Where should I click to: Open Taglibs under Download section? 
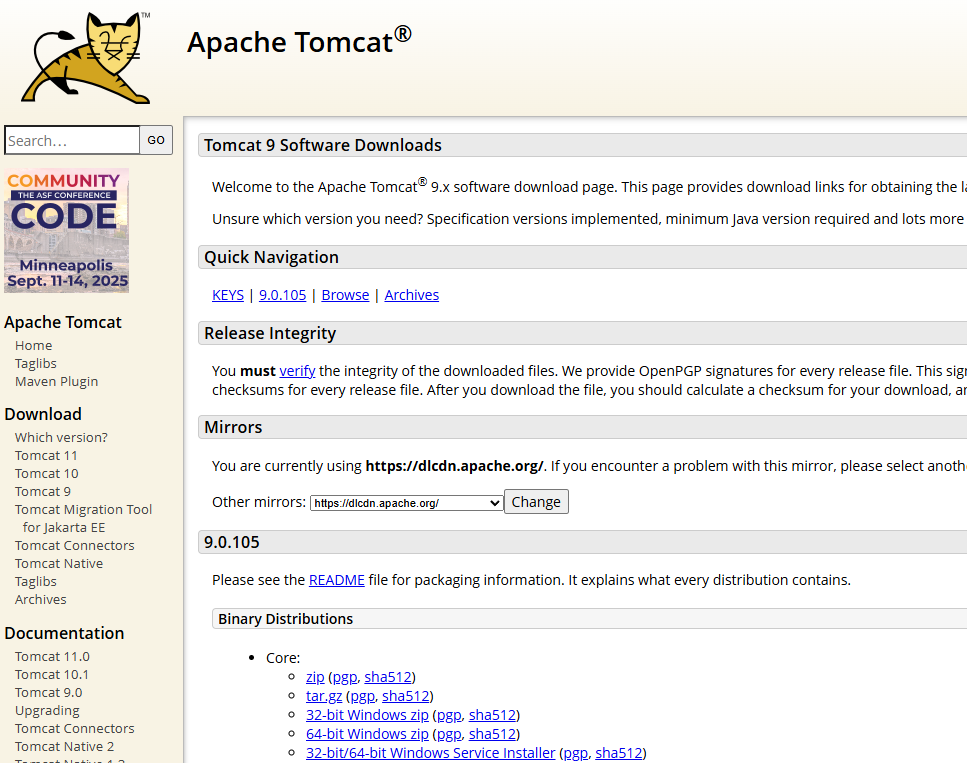point(36,581)
